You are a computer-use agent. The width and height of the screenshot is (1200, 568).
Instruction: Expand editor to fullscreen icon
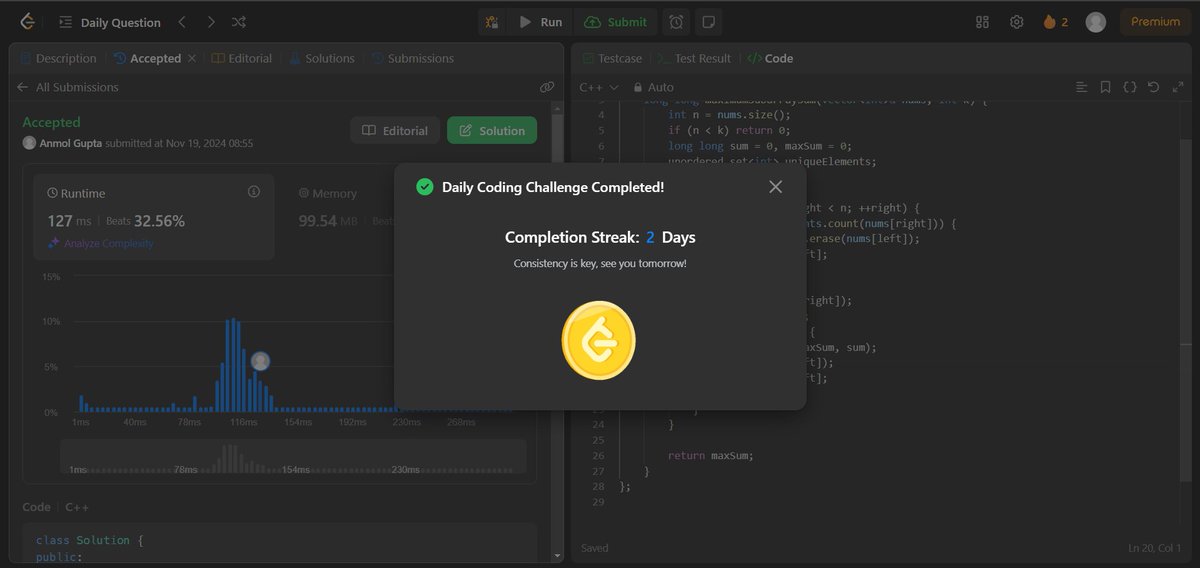[1176, 87]
